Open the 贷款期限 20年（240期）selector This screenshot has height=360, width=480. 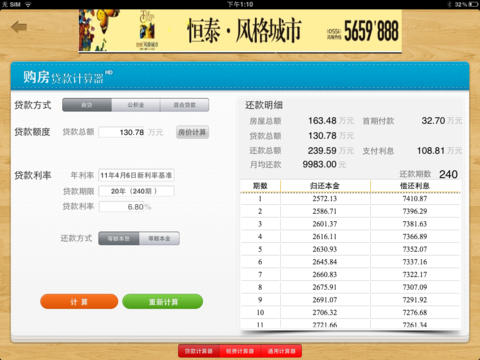(x=136, y=191)
